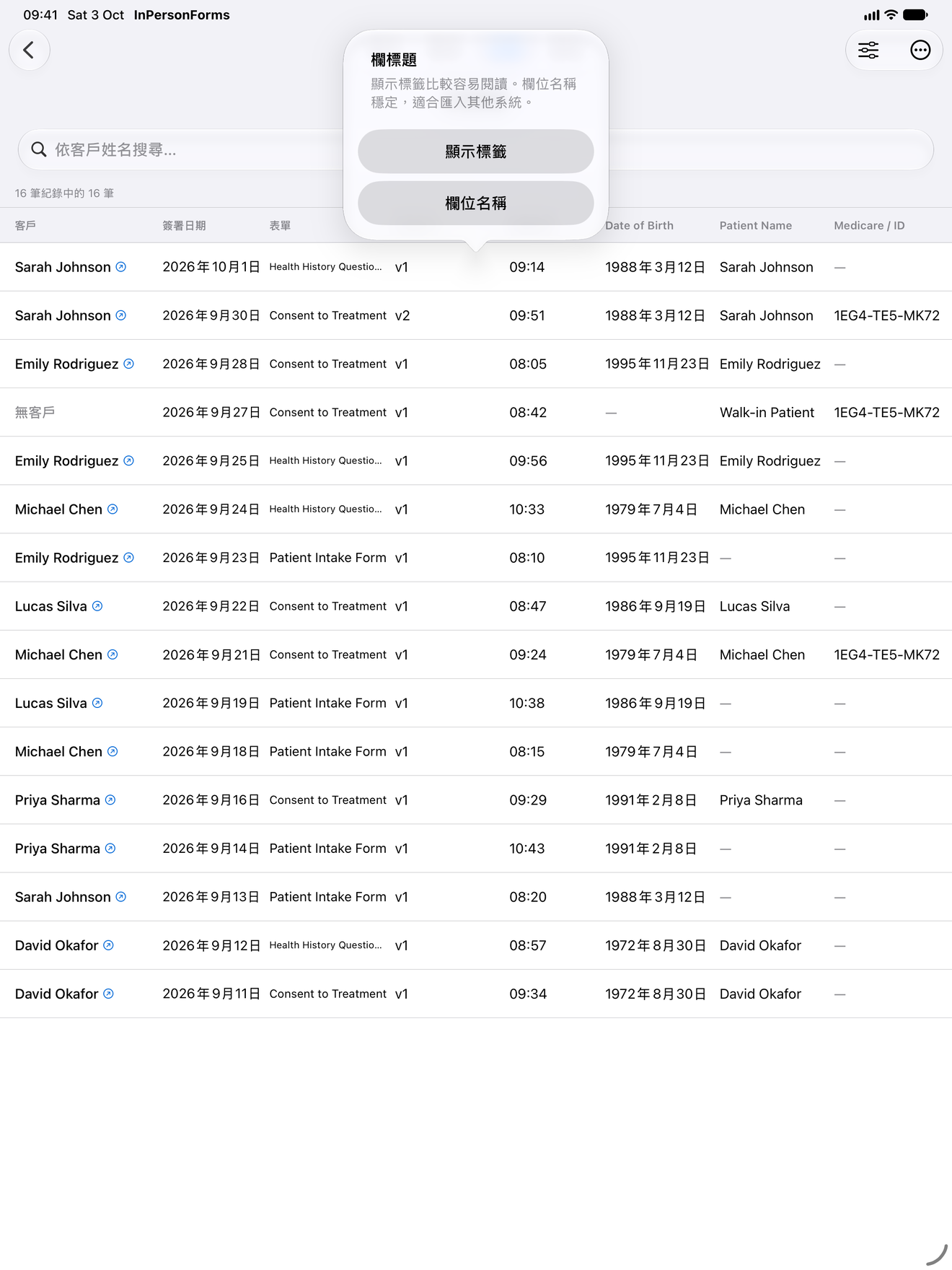Choose 欄位名稱 in the column header popover
This screenshot has width=952, height=1270.
coord(476,203)
